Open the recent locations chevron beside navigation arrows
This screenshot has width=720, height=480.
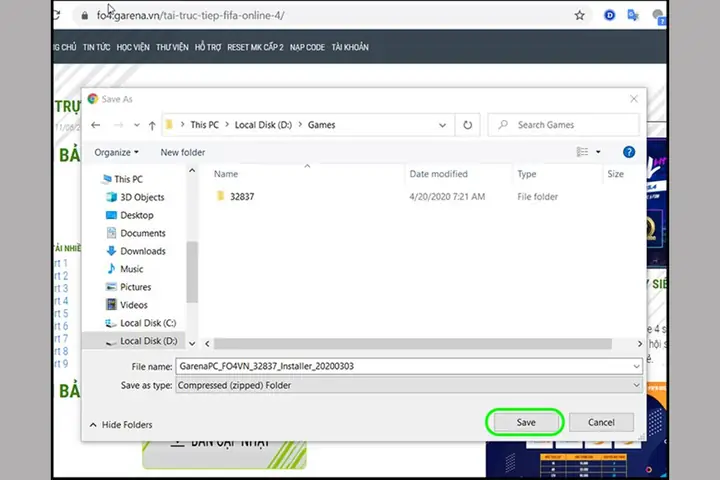(x=137, y=125)
